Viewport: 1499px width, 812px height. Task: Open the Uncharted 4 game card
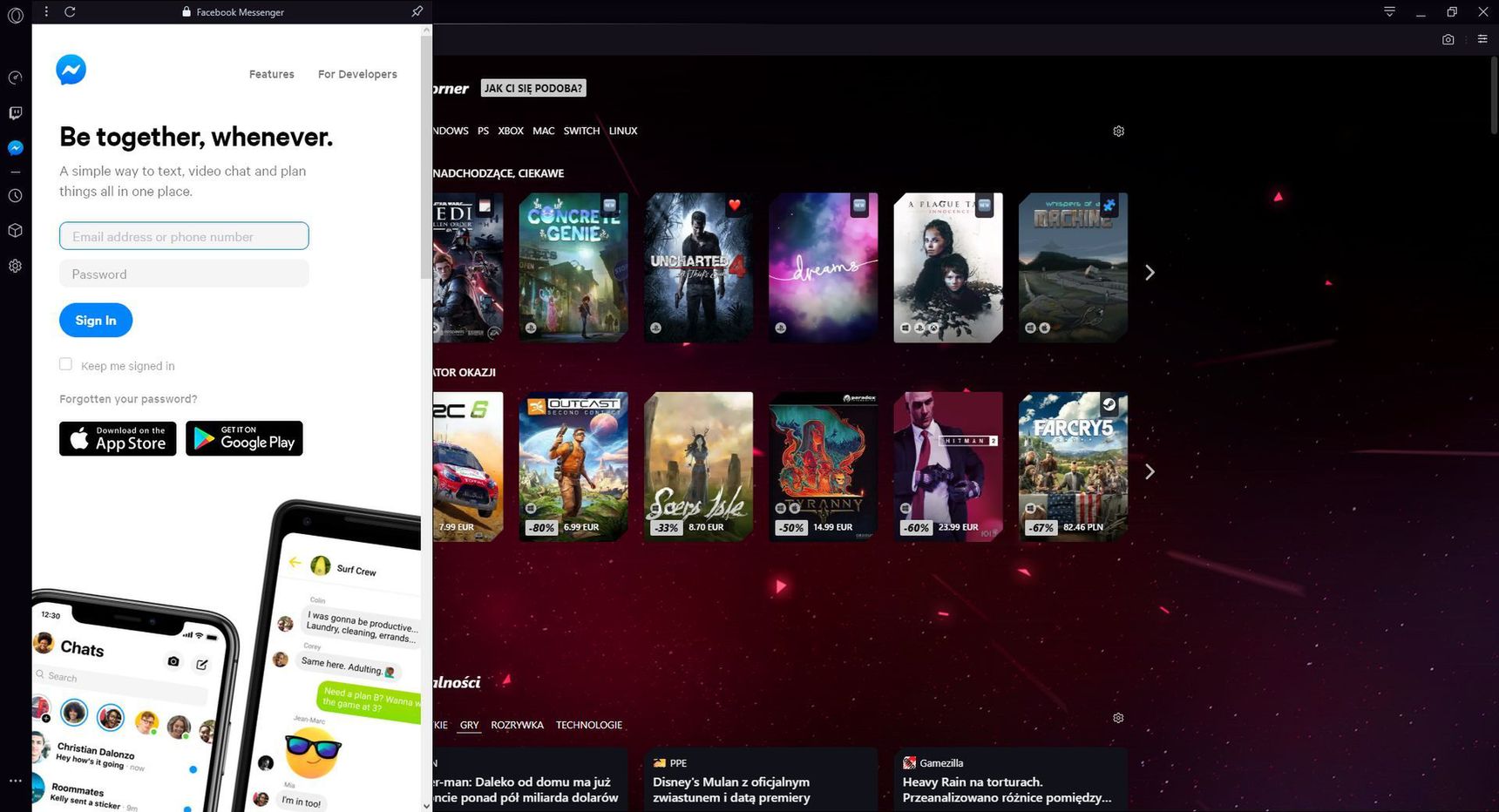coord(698,267)
